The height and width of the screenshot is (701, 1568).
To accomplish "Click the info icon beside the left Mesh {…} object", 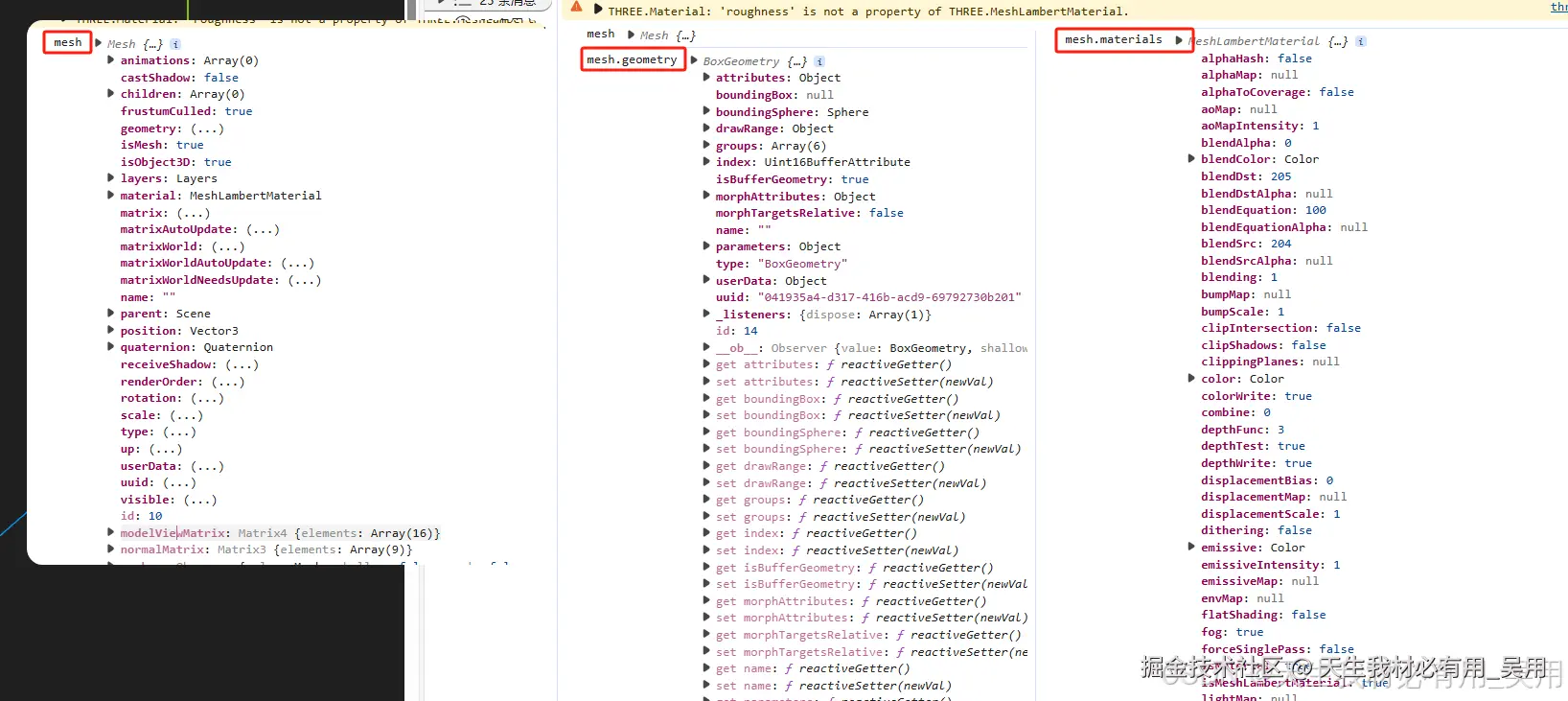I will pyautogui.click(x=175, y=44).
